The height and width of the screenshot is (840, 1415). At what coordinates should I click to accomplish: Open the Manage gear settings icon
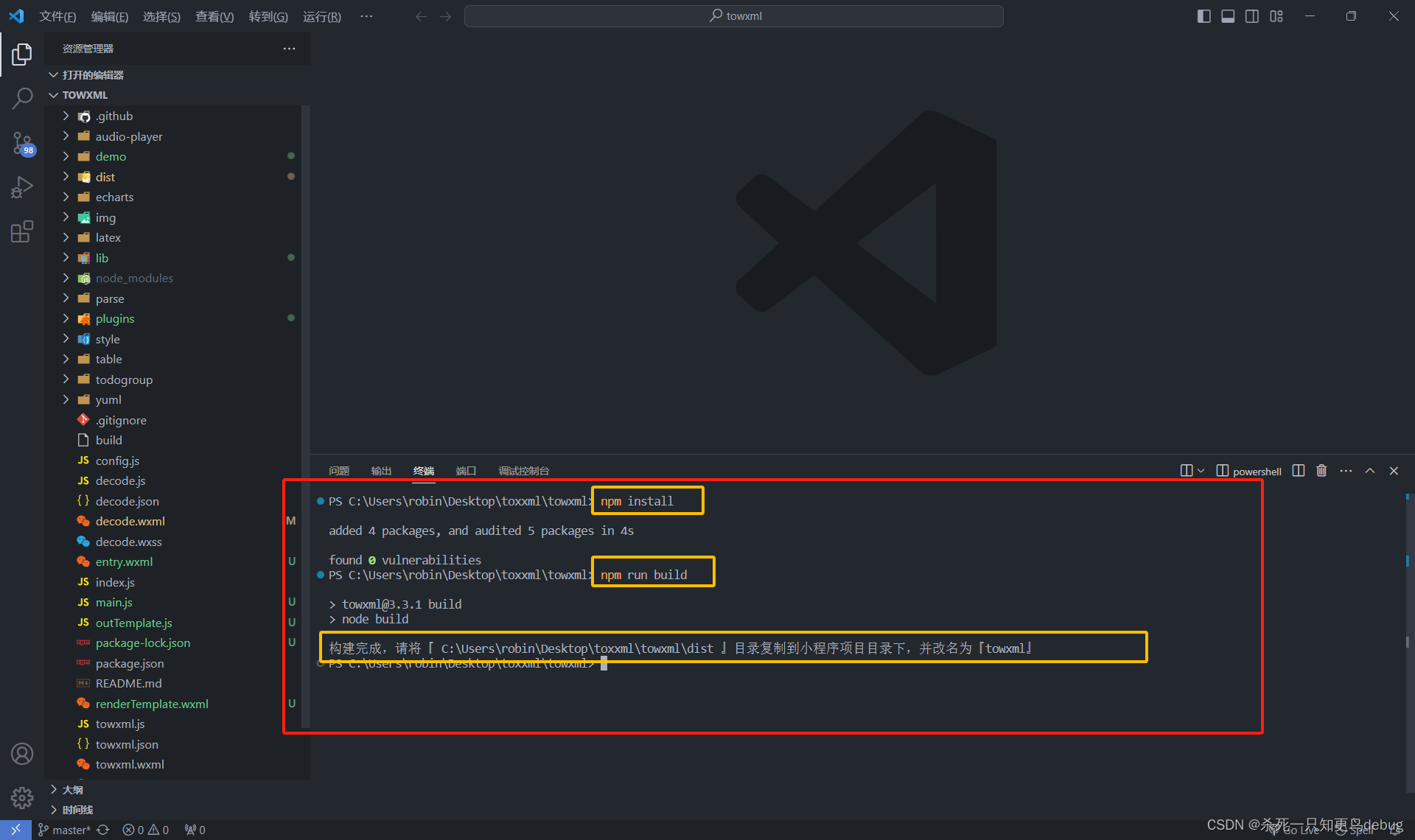[x=22, y=797]
